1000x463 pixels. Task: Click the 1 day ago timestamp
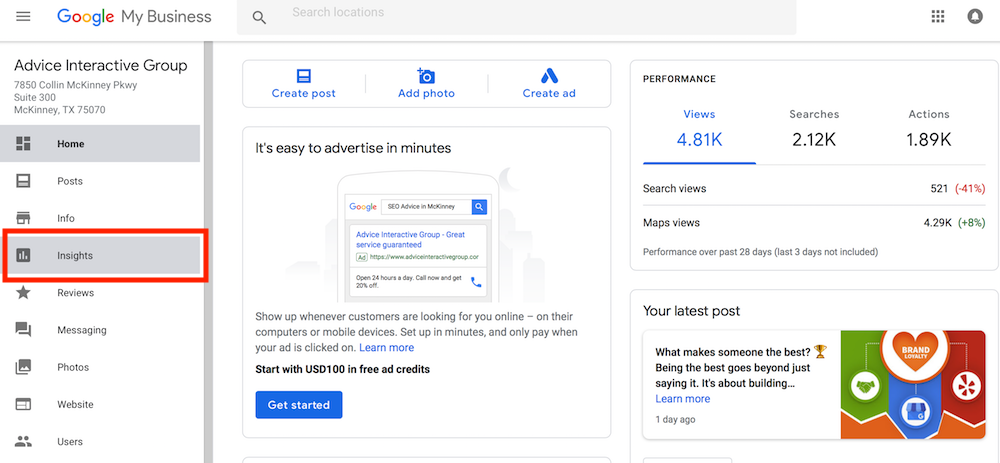click(x=675, y=420)
